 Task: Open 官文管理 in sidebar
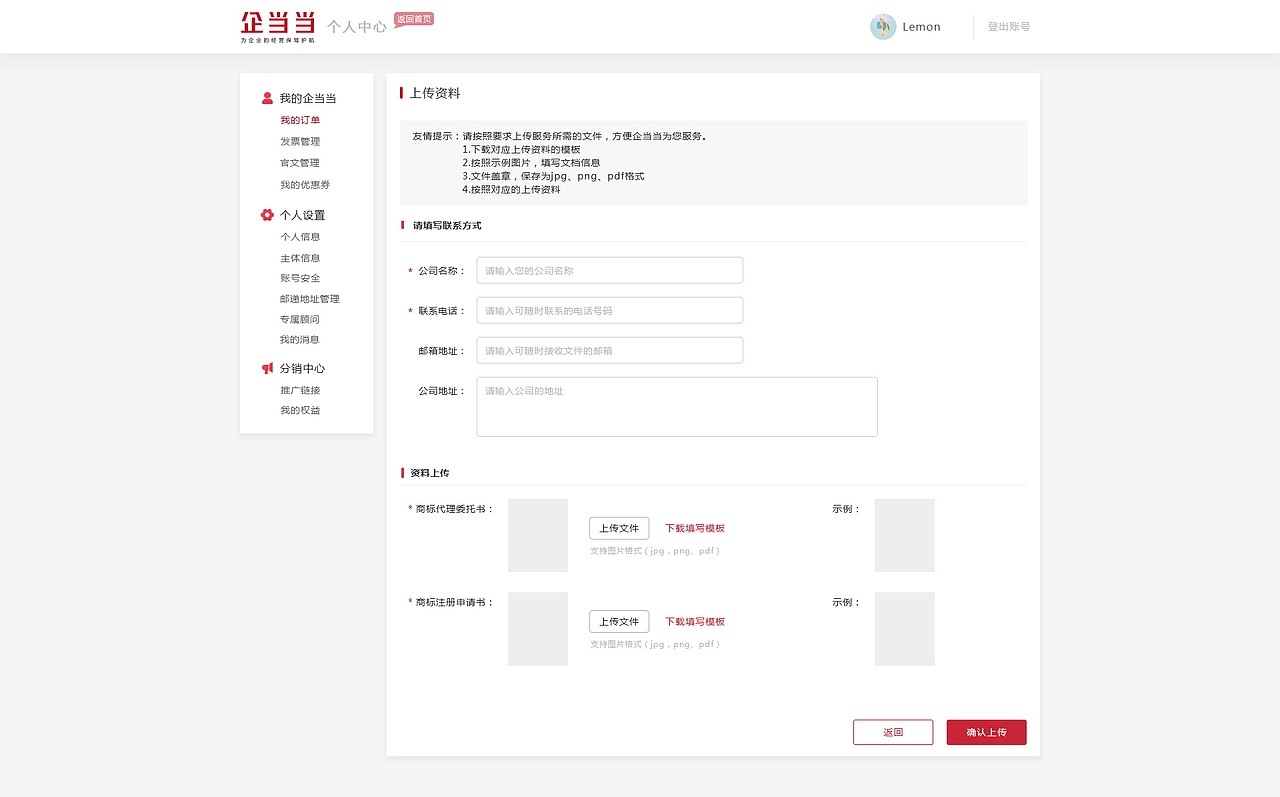point(300,163)
